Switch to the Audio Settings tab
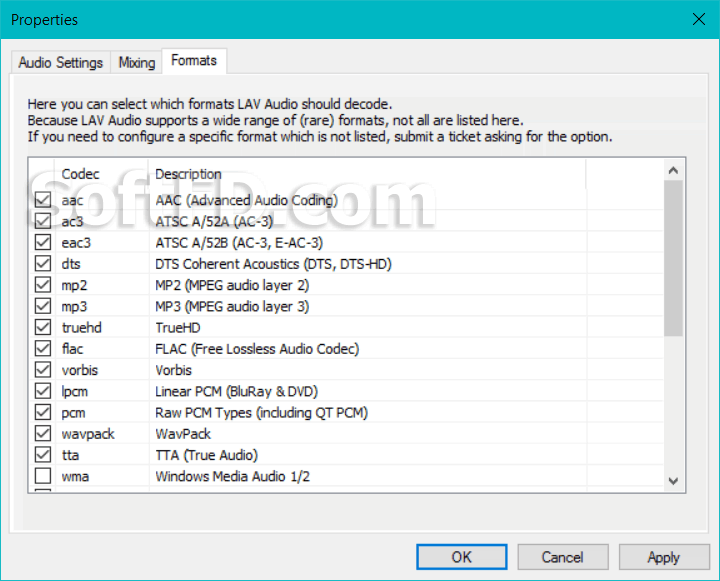The height and width of the screenshot is (581, 720). point(61,62)
